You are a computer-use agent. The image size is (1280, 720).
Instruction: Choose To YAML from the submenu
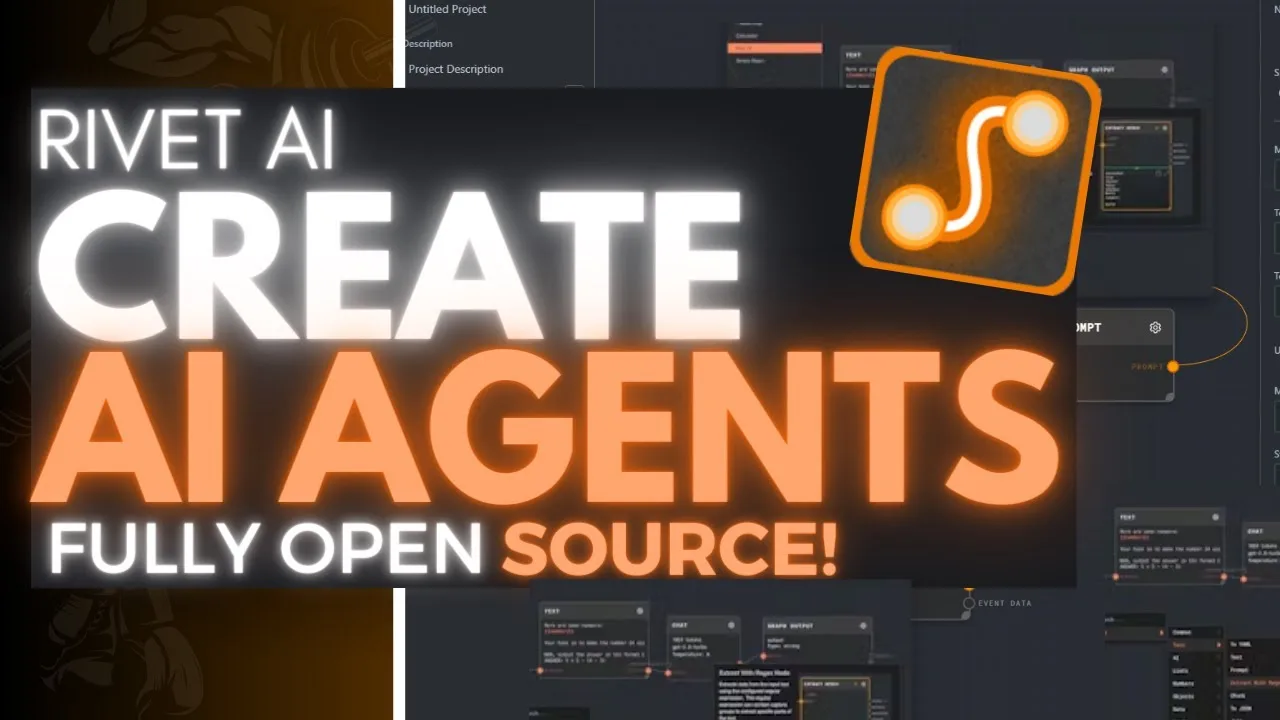click(x=1254, y=644)
